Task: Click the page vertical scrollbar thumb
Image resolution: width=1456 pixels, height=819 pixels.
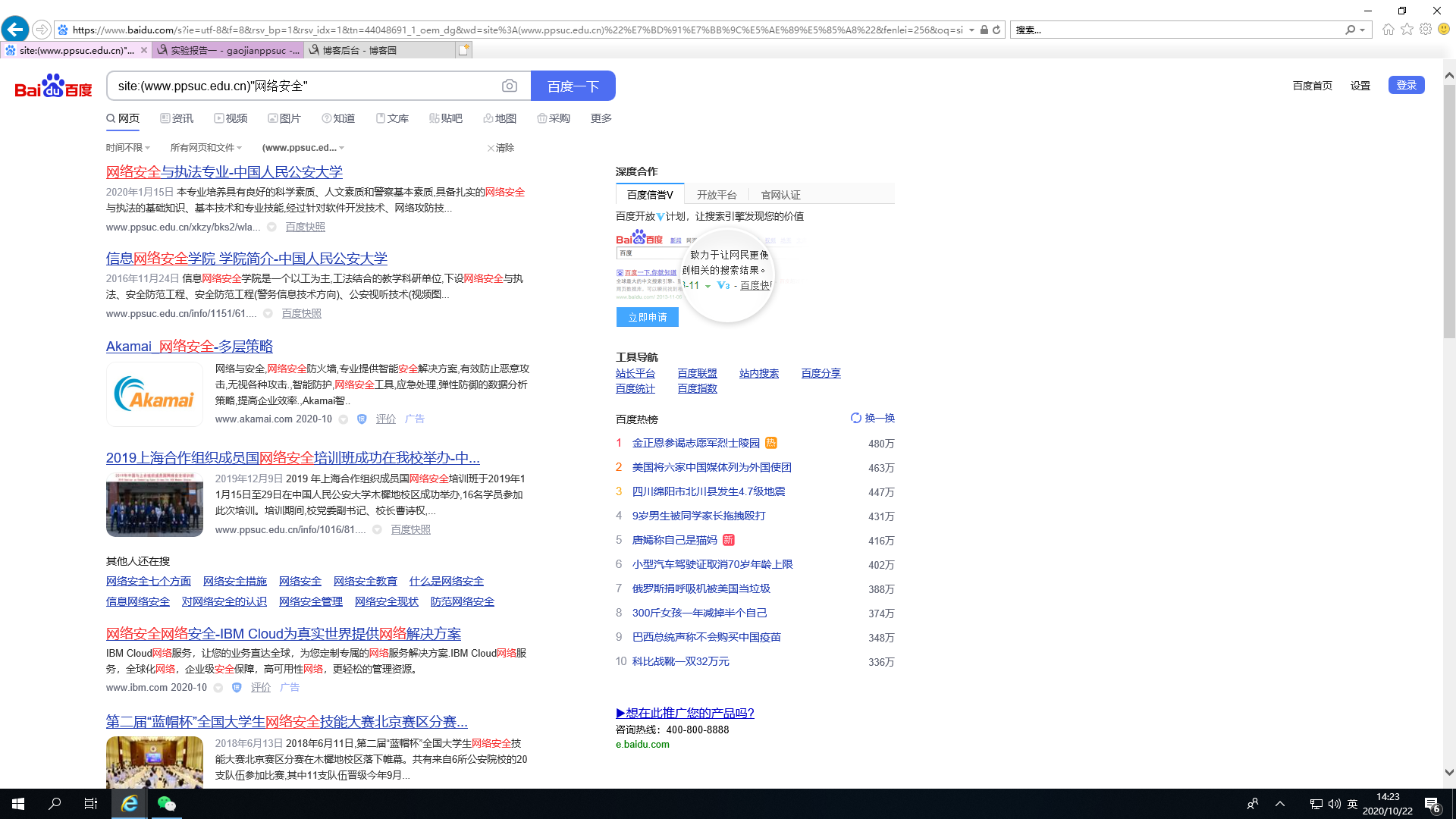Action: coord(1448,212)
